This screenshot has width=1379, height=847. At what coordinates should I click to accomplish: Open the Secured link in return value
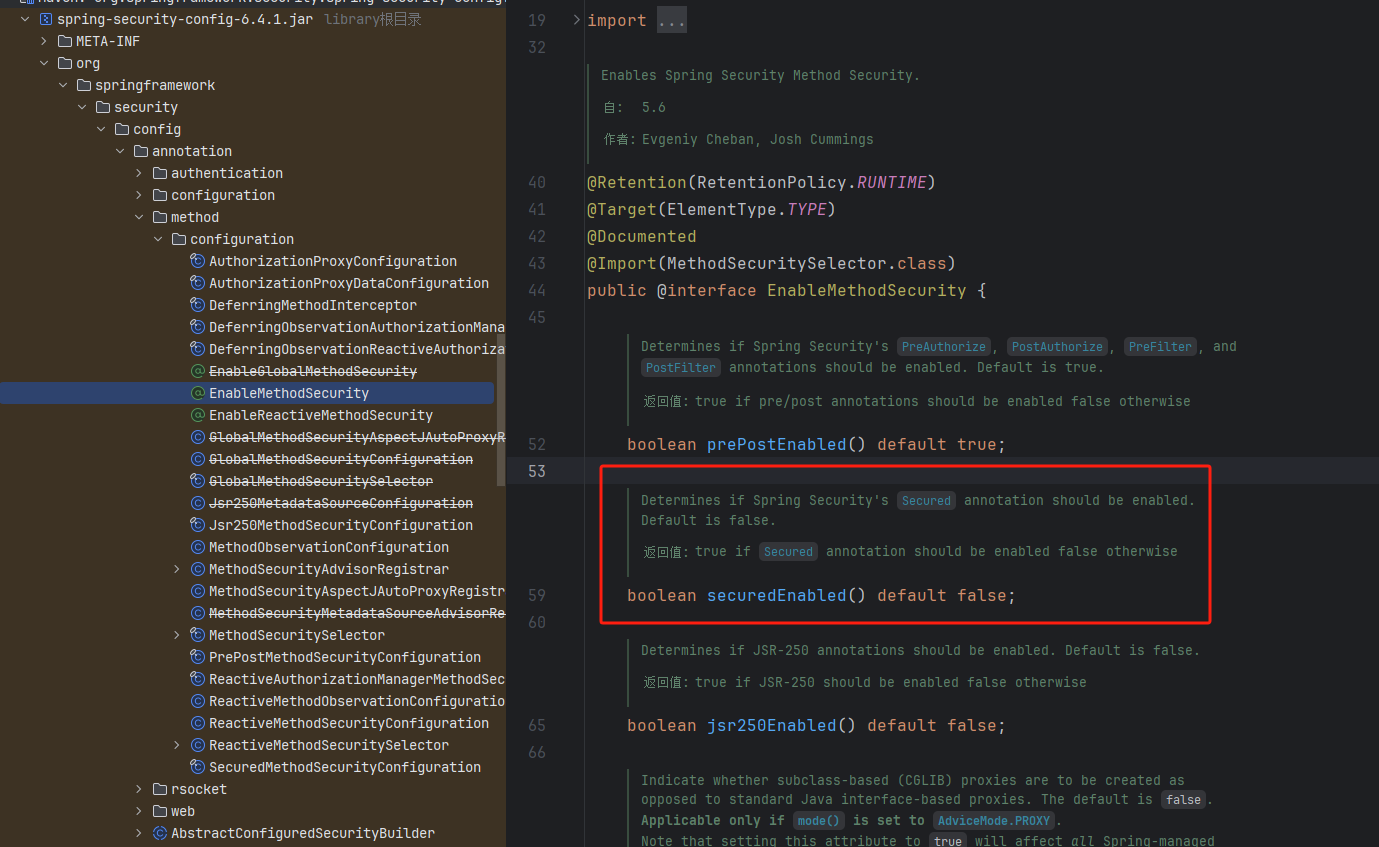(789, 551)
